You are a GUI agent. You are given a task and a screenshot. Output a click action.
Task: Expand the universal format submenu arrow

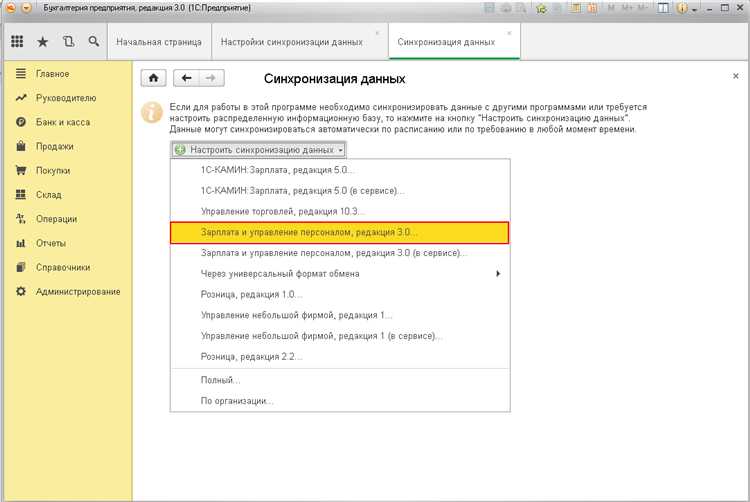pos(498,273)
